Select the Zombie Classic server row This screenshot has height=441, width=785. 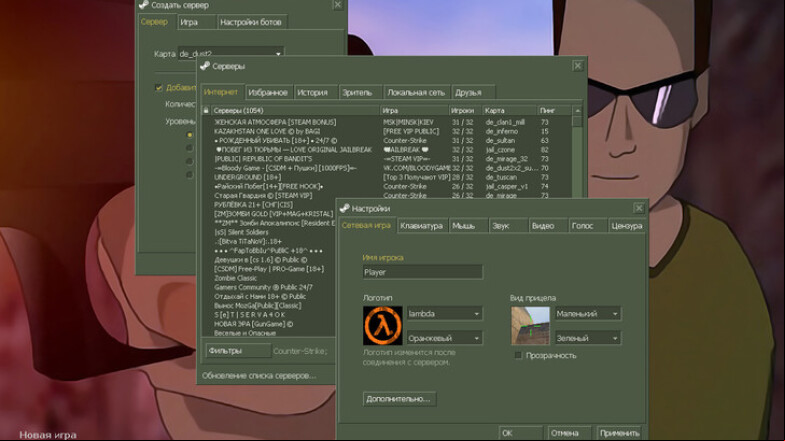[x=269, y=278]
